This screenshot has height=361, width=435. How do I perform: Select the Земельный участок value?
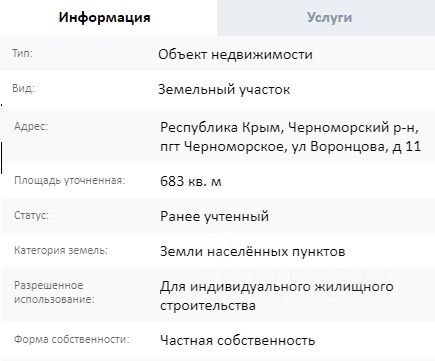224,89
